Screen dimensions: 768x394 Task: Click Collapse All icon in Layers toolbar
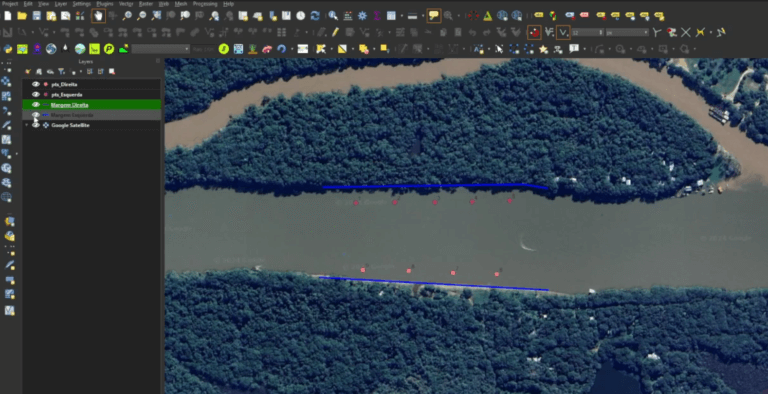tap(101, 72)
